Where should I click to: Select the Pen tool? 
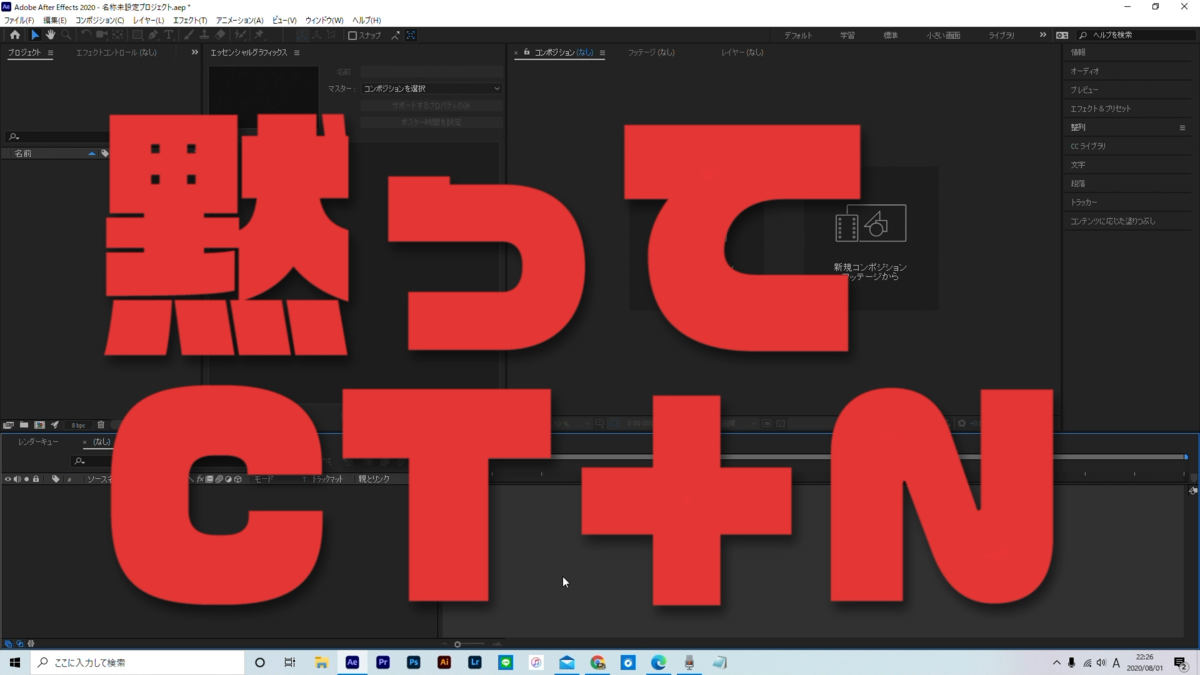[x=153, y=35]
